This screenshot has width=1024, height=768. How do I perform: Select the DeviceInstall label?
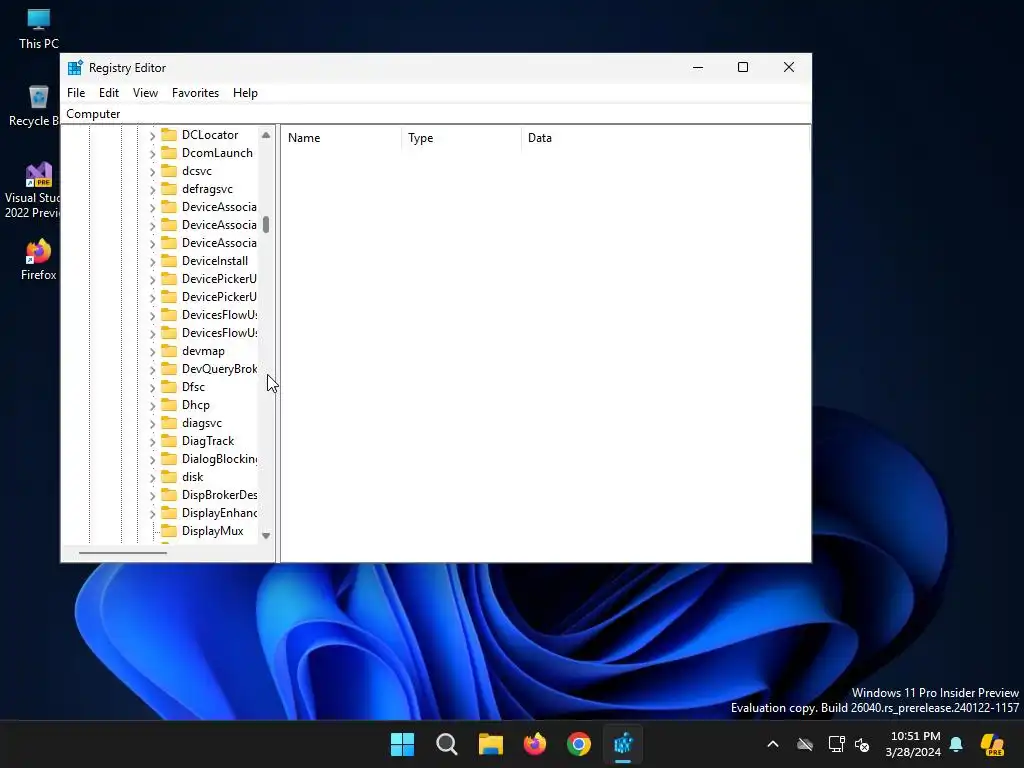point(215,261)
